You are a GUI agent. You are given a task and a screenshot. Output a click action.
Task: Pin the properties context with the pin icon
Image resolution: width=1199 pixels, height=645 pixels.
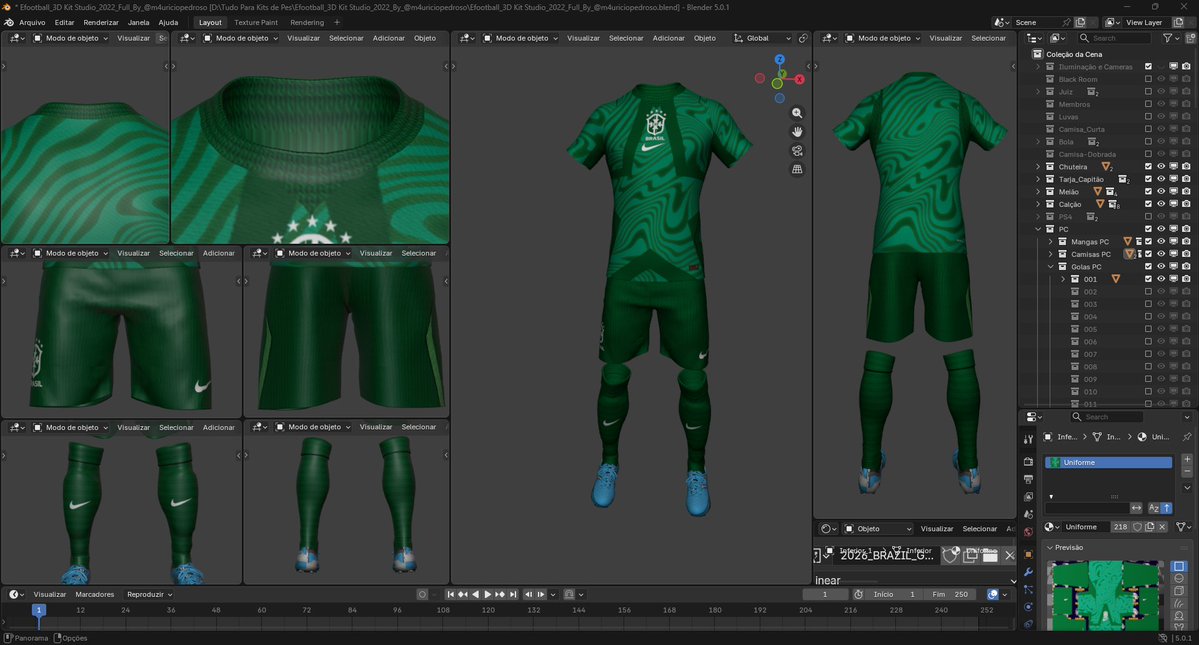click(1187, 437)
